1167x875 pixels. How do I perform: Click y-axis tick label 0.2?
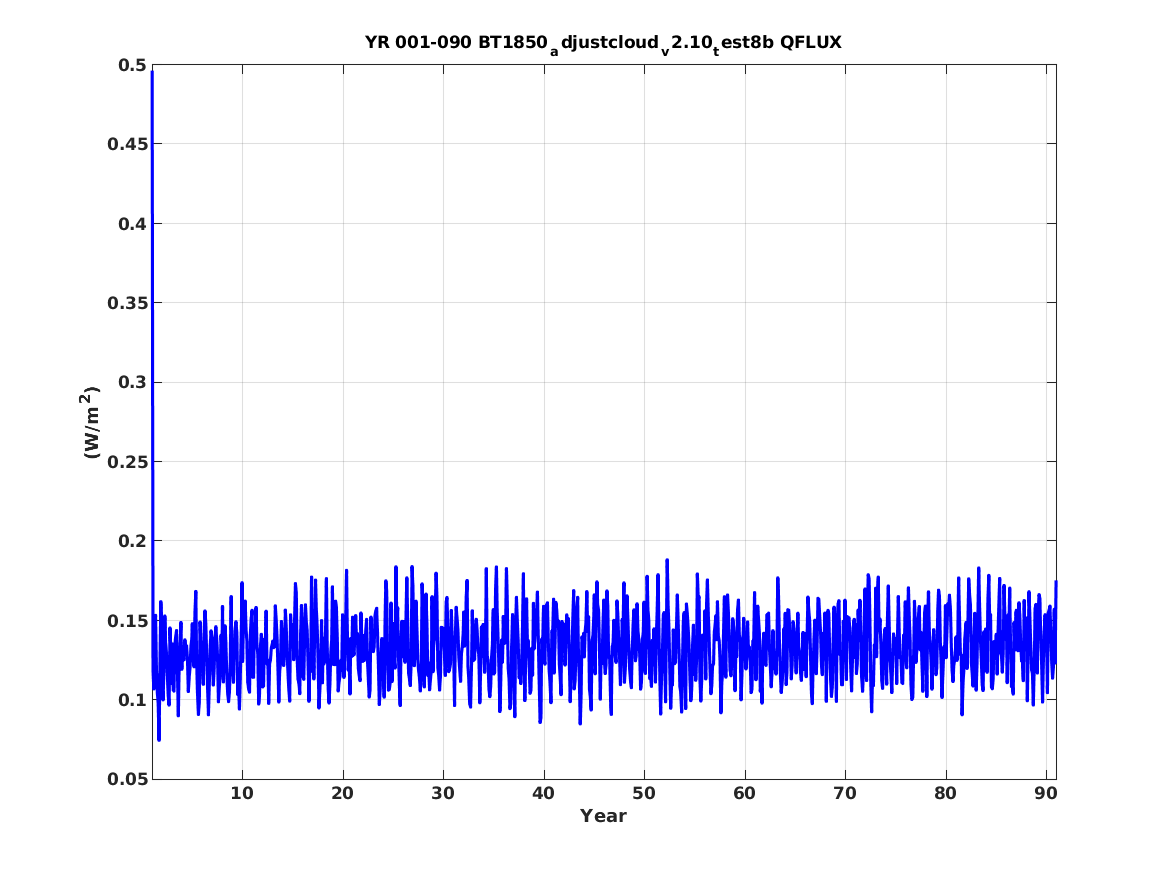pyautogui.click(x=132, y=541)
